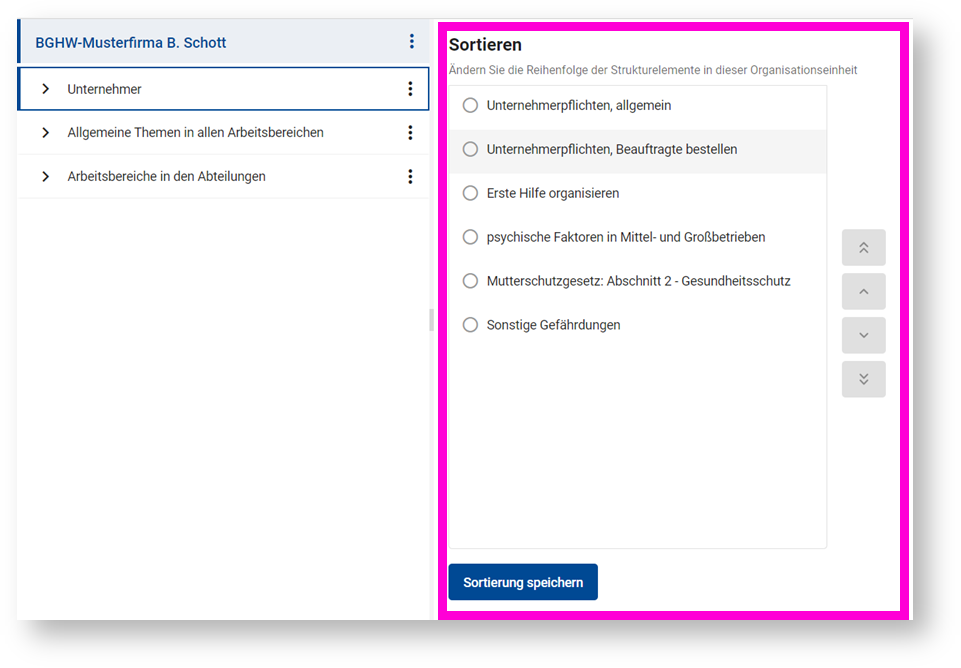Open options menu for Arbeitsbereiche in den Abteilungen
The height and width of the screenshot is (668, 961).
(x=410, y=176)
